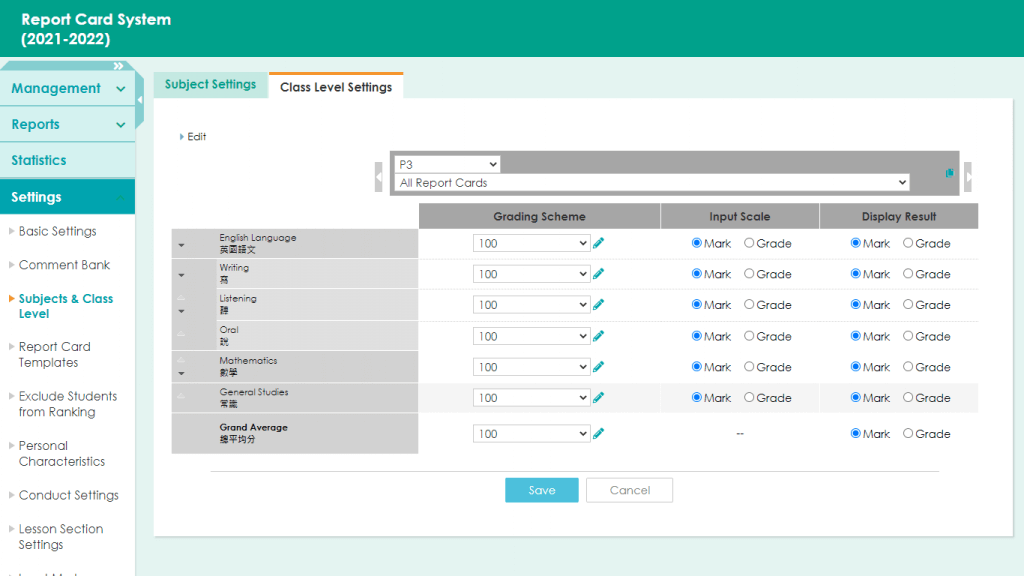Expand the Reports menu in sidebar
1024x576 pixels.
point(67,124)
